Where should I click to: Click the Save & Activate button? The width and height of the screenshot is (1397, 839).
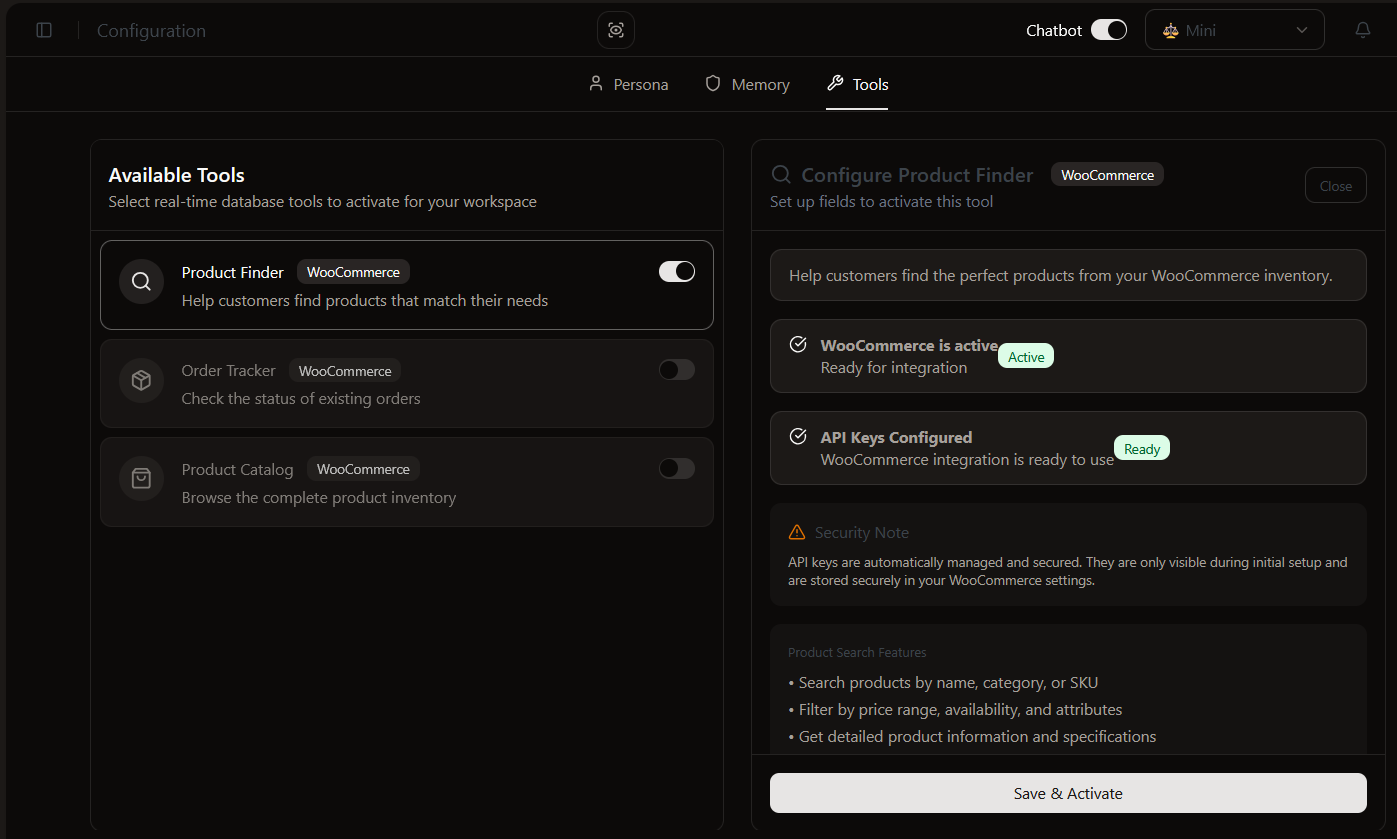(1068, 793)
